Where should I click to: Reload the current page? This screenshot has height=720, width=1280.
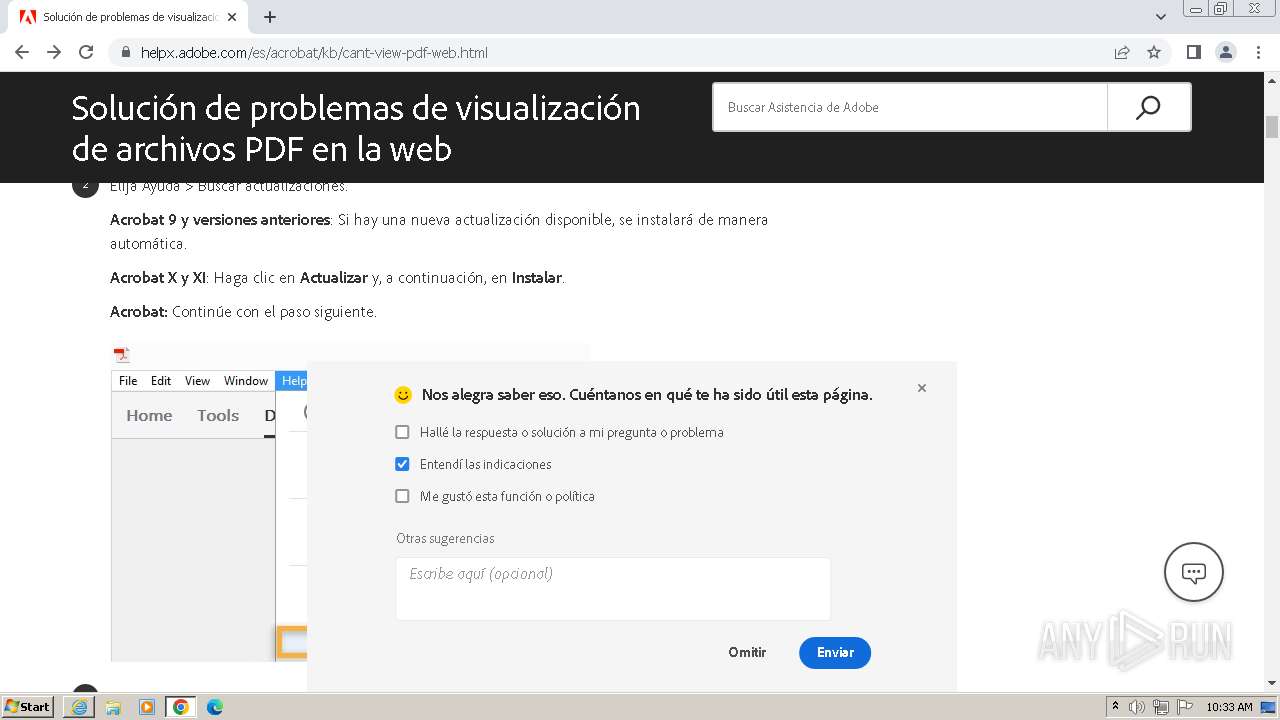tap(86, 52)
